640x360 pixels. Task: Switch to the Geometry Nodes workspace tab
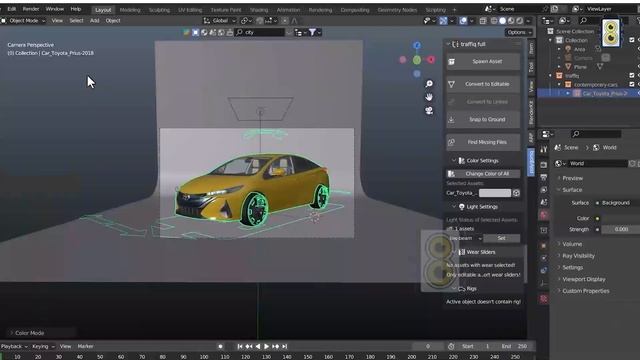click(x=397, y=10)
